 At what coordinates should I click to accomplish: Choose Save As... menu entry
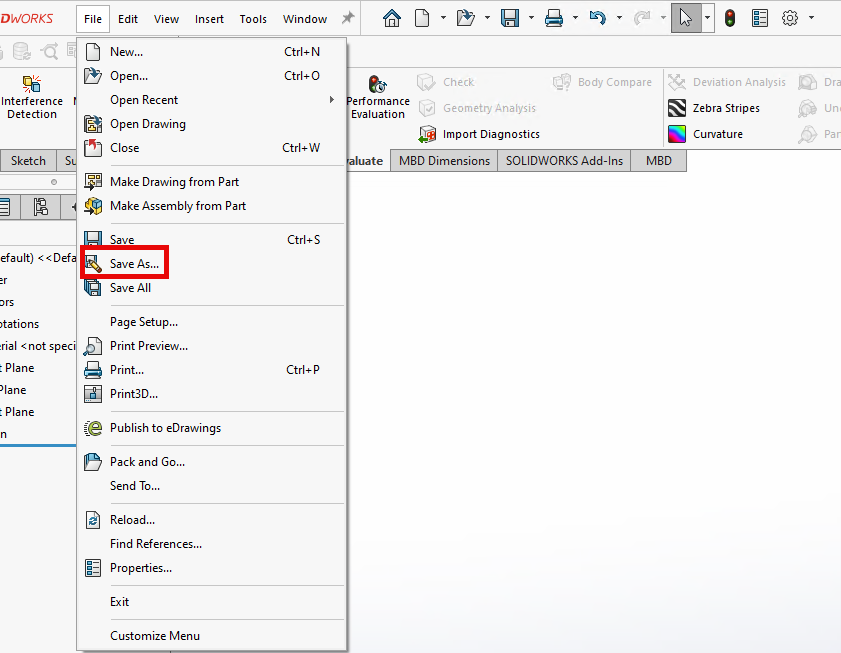point(212,263)
